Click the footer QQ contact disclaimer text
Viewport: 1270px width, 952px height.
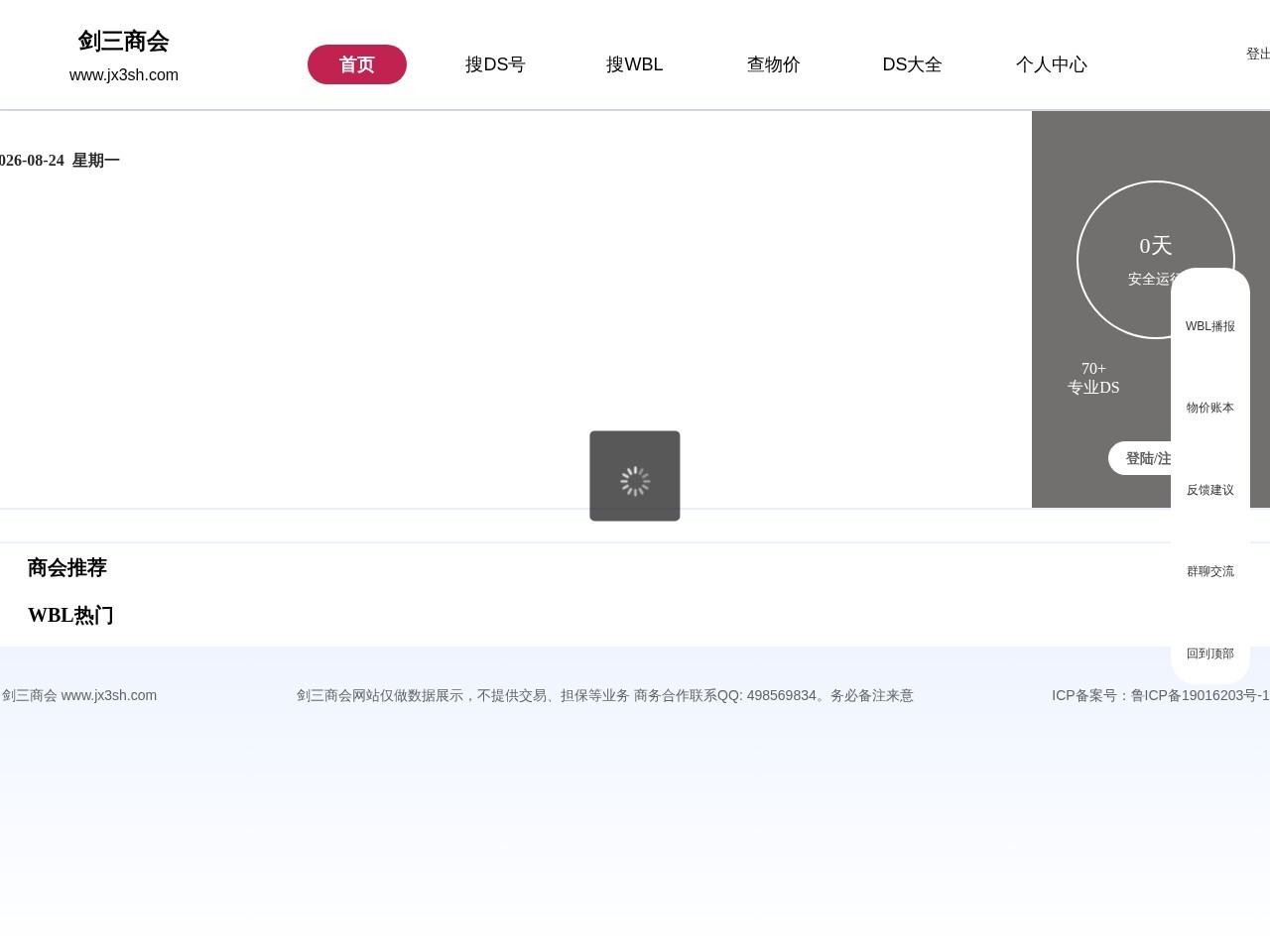coord(605,695)
